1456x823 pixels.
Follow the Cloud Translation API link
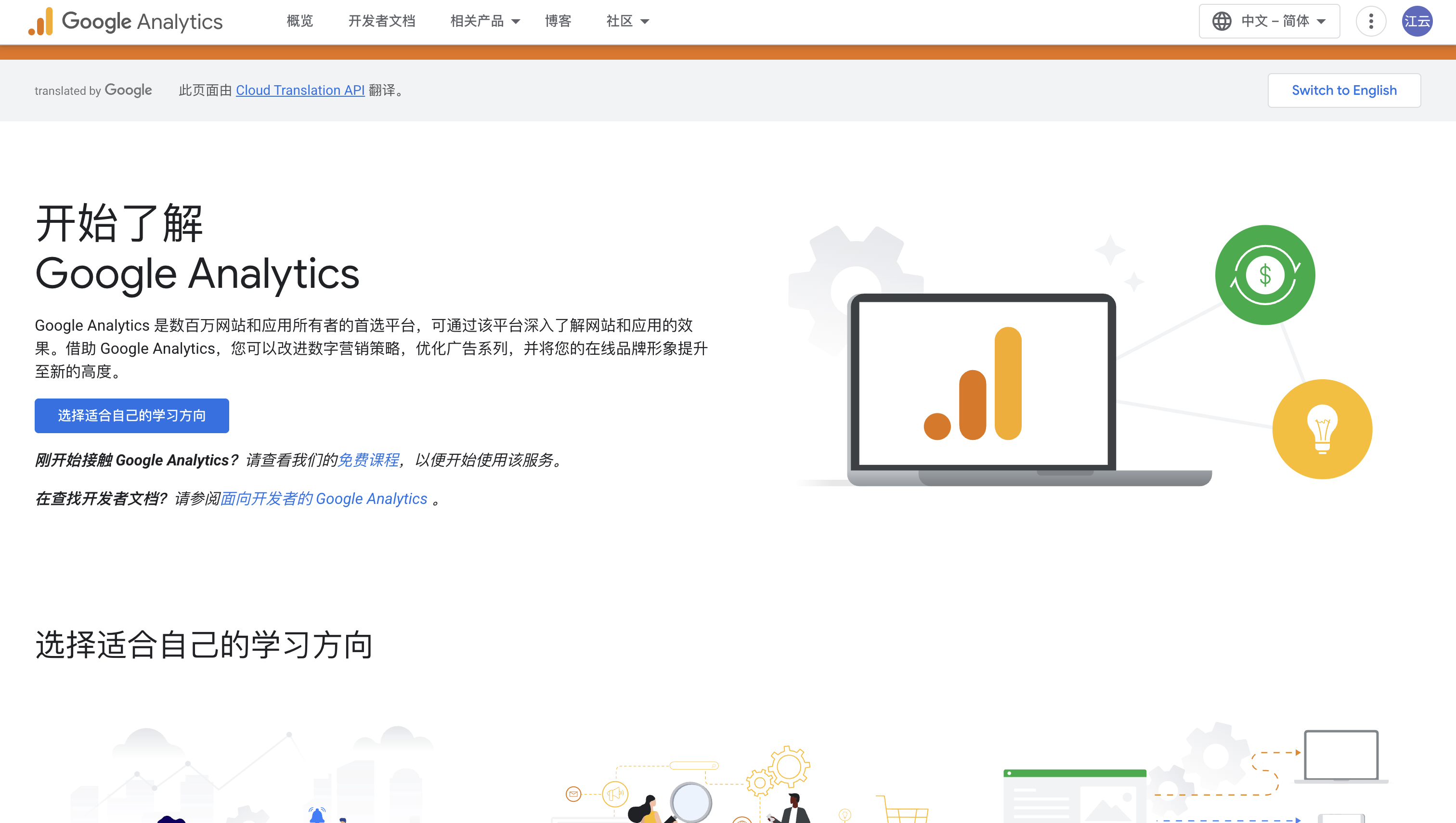(x=299, y=90)
